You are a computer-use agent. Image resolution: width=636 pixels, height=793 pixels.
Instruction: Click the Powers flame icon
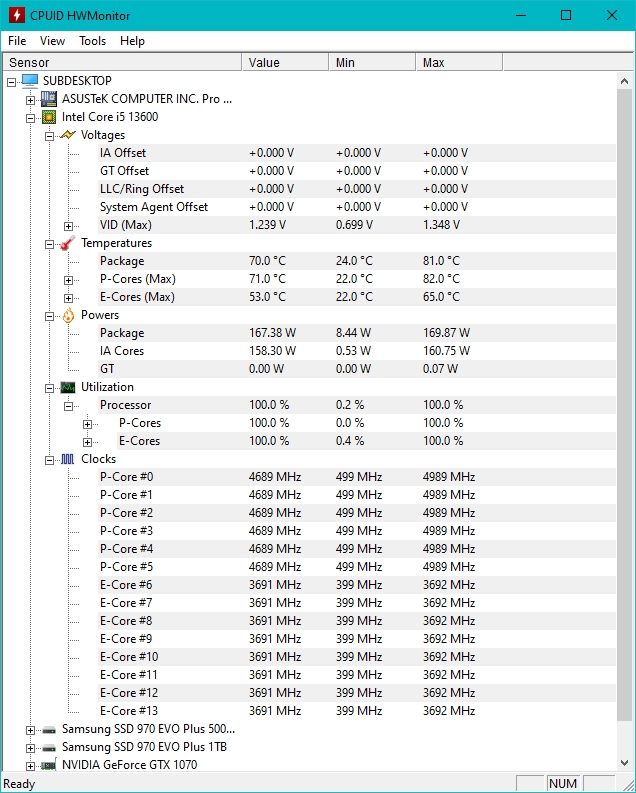(x=68, y=315)
